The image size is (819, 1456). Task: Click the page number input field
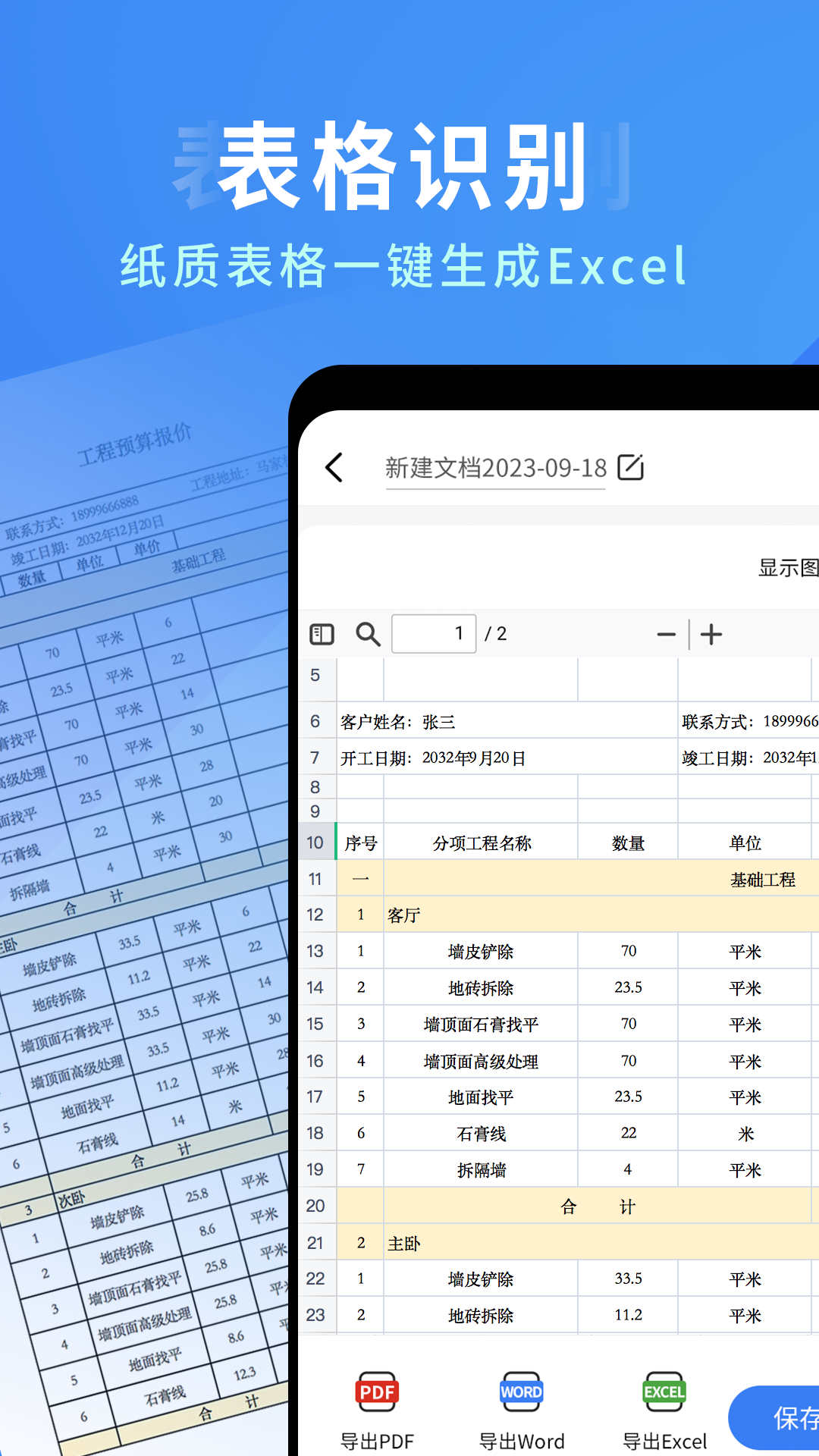pyautogui.click(x=433, y=634)
